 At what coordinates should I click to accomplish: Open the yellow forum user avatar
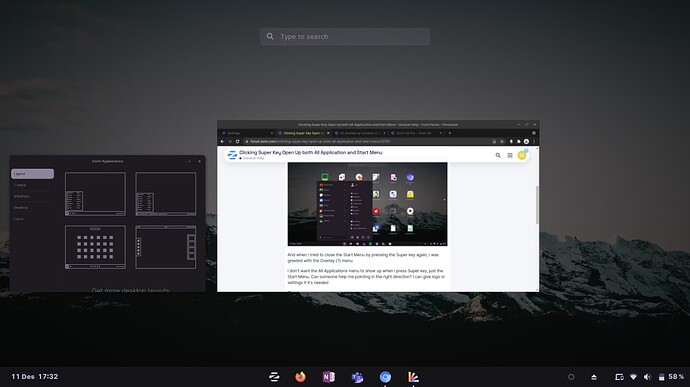click(522, 155)
